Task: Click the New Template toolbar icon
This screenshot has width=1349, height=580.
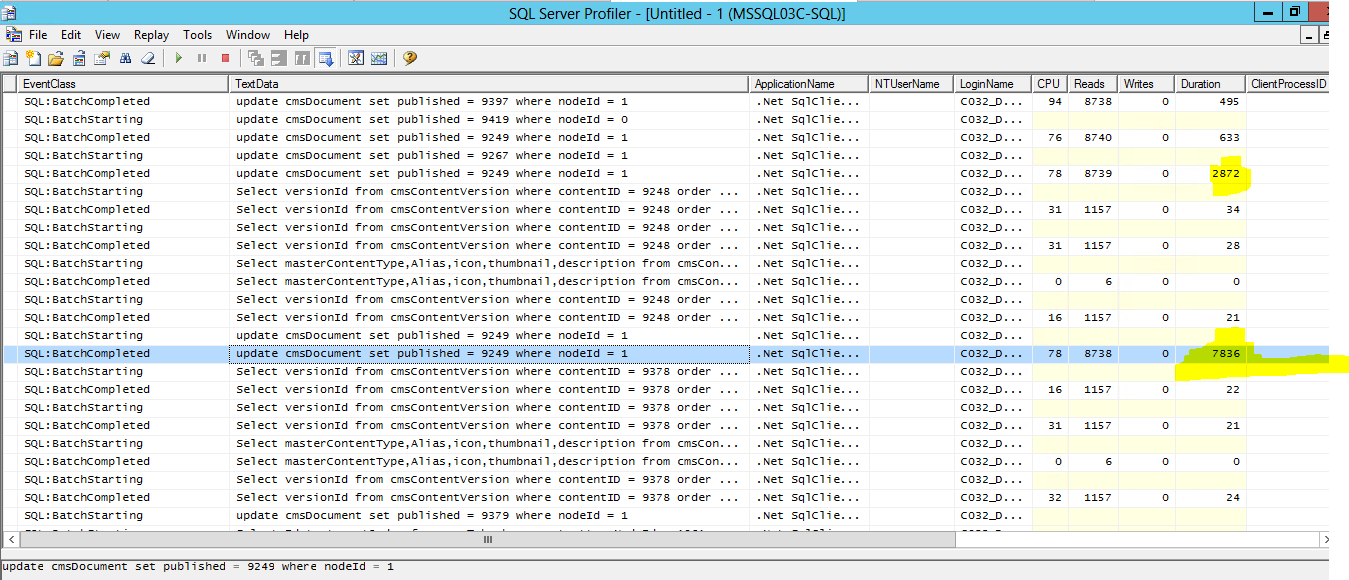Action: click(33, 58)
